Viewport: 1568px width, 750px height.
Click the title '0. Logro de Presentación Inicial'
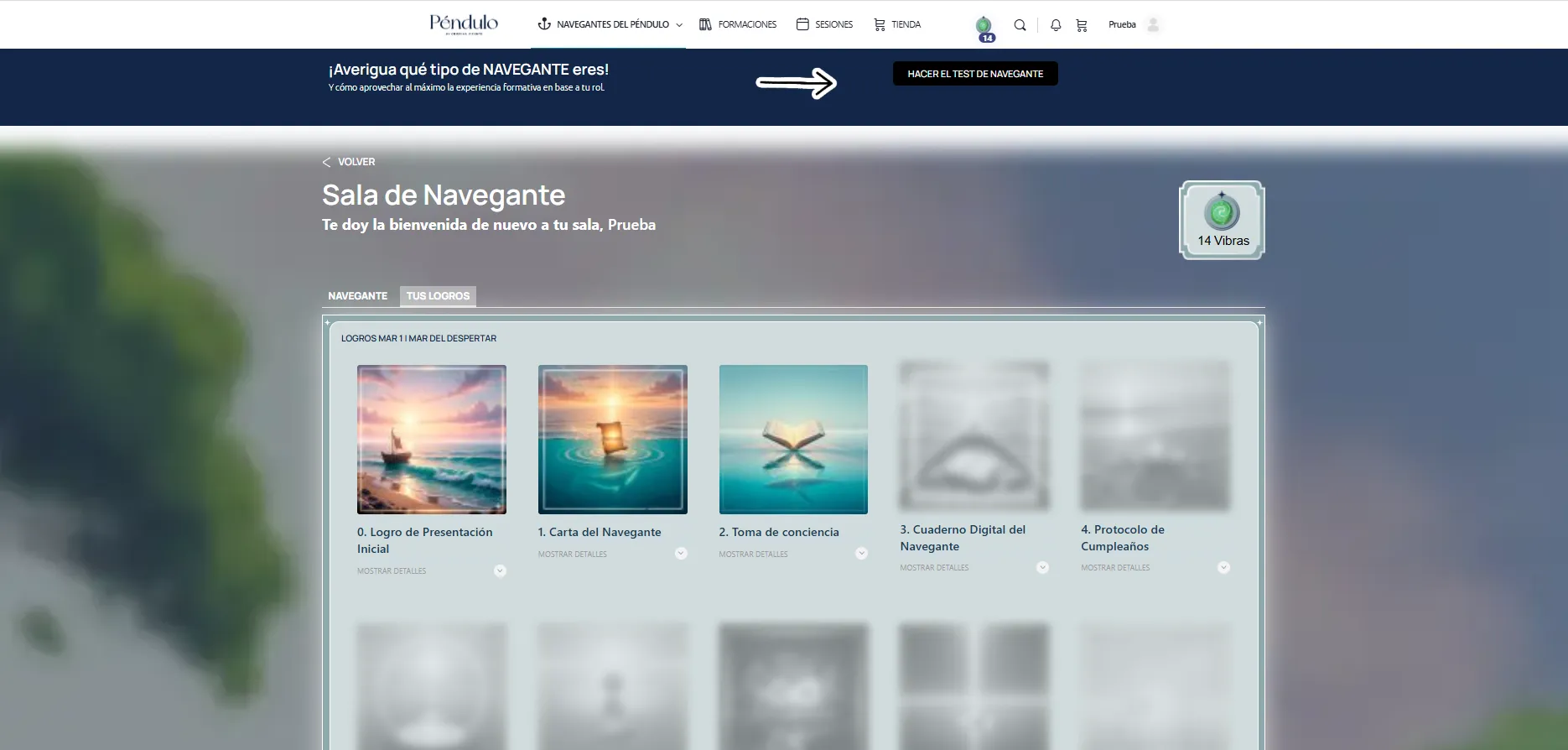pos(425,540)
